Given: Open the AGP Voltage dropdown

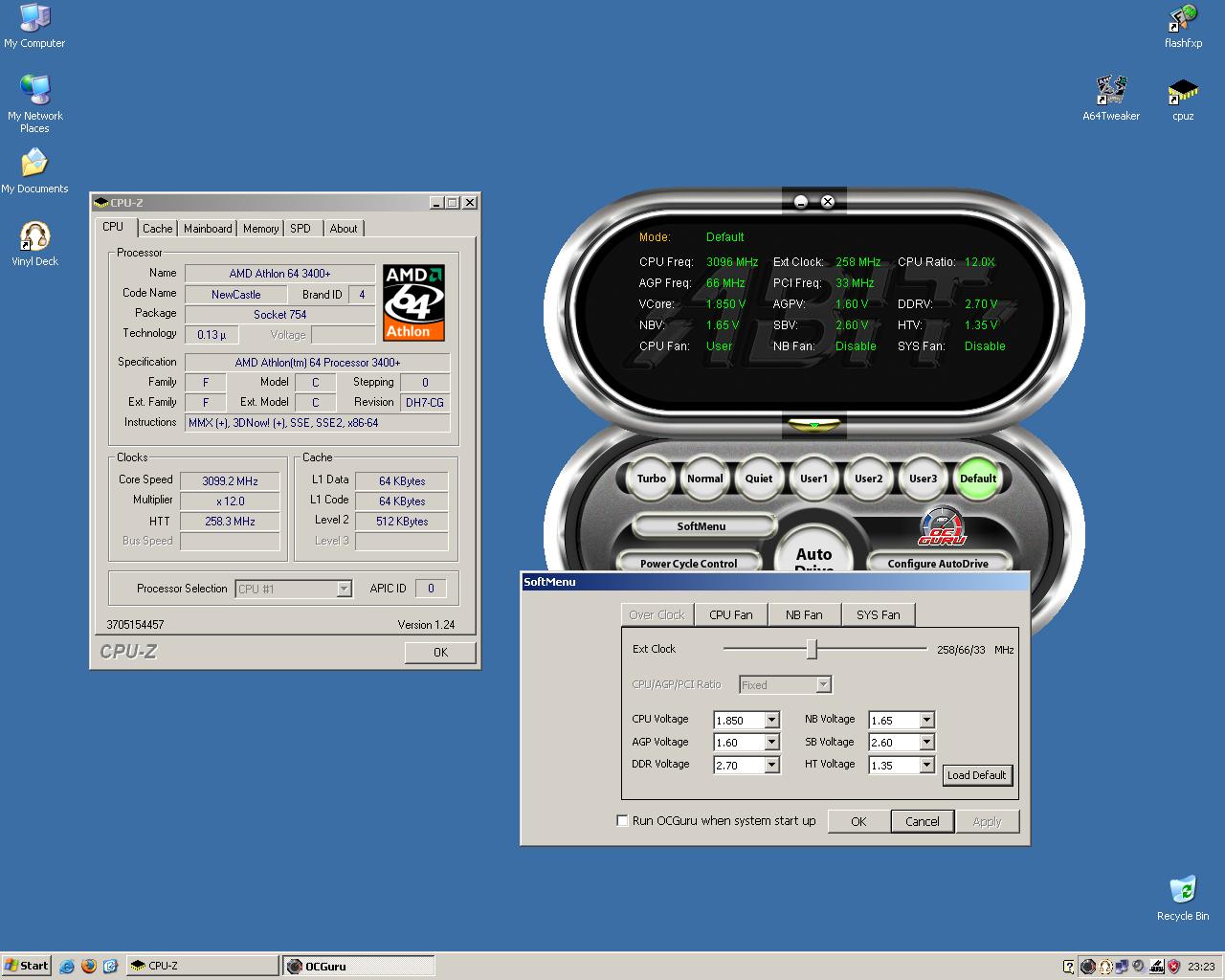Looking at the screenshot, I should point(771,743).
